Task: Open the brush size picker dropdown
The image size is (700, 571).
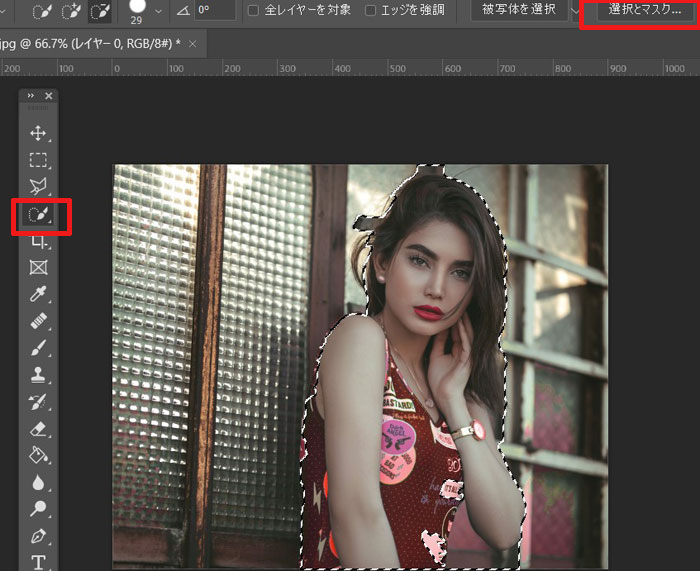Action: (158, 11)
